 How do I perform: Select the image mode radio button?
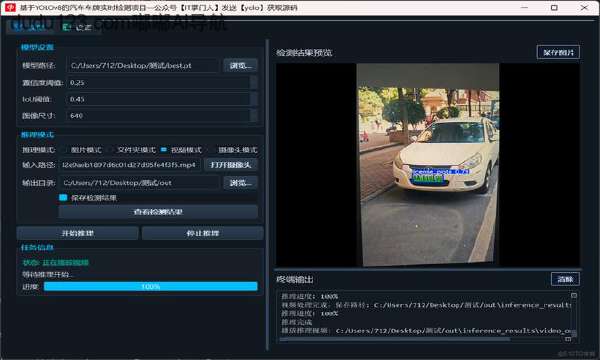tap(65, 150)
